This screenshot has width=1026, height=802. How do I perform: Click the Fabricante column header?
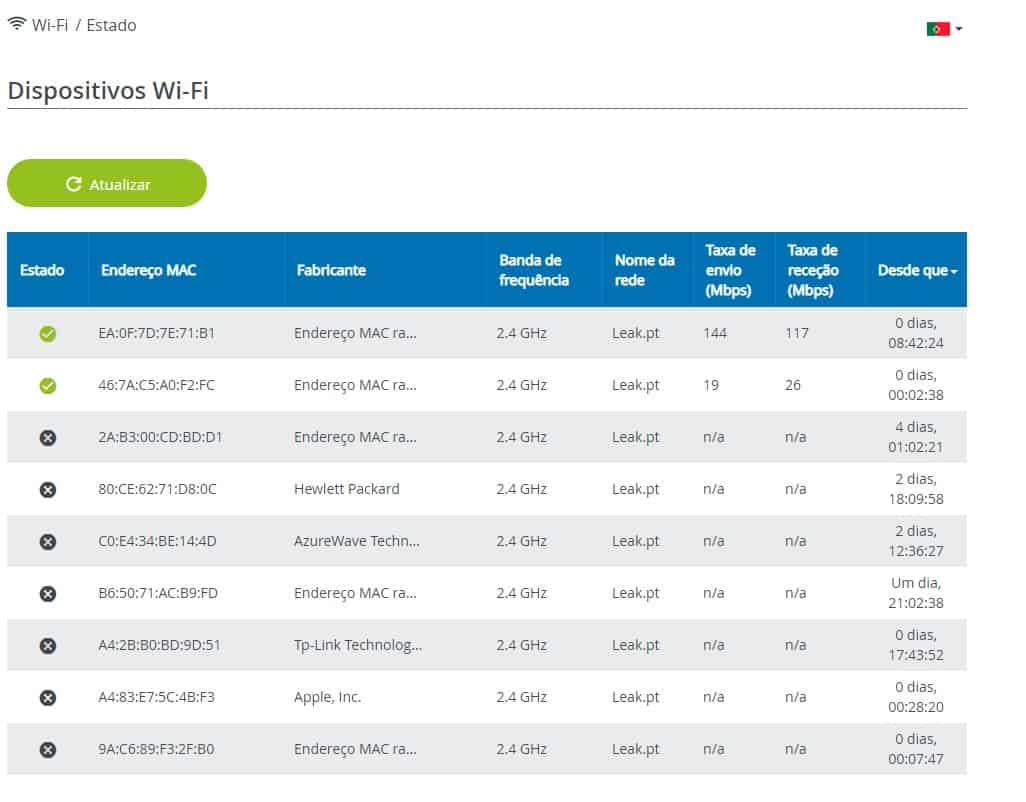coord(331,271)
